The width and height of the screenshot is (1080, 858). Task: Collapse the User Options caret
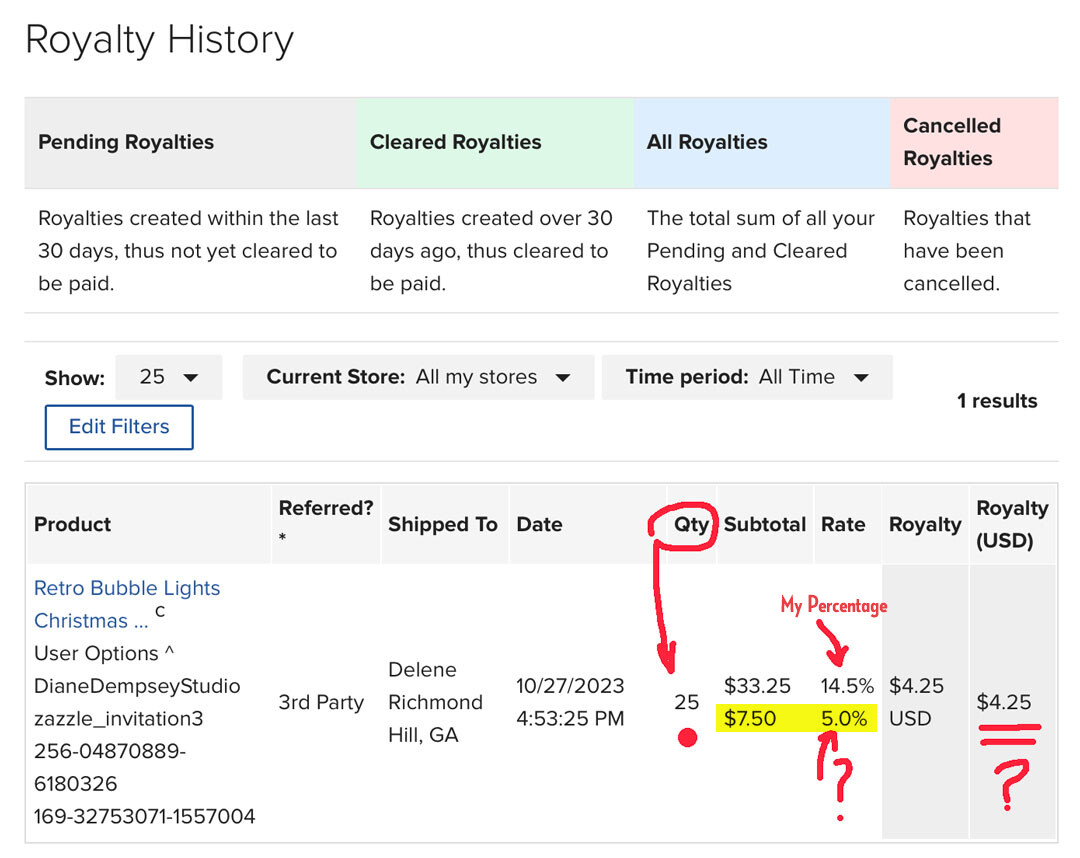169,651
